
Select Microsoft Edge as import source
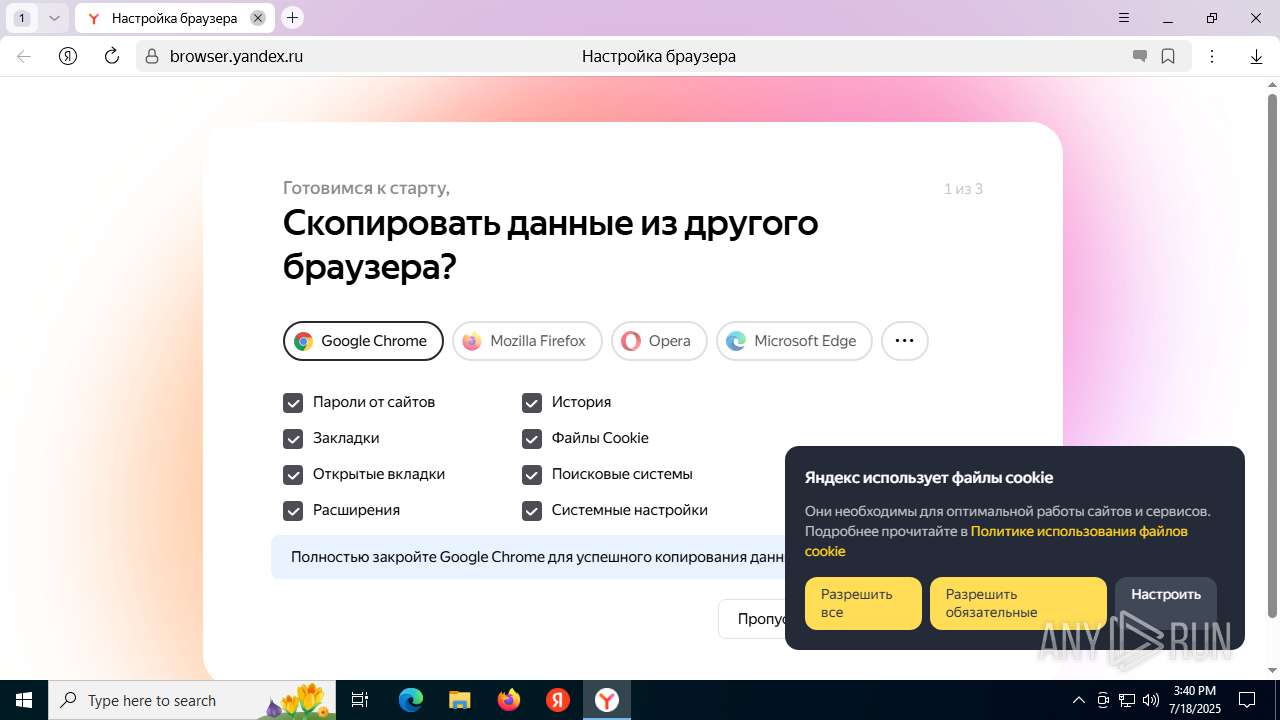pos(794,341)
